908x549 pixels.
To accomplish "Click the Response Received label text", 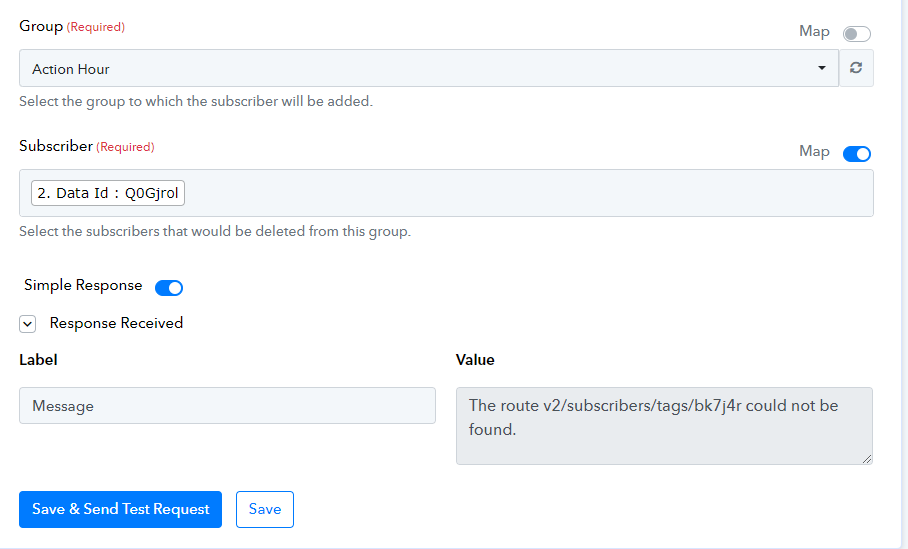I will coord(116,323).
